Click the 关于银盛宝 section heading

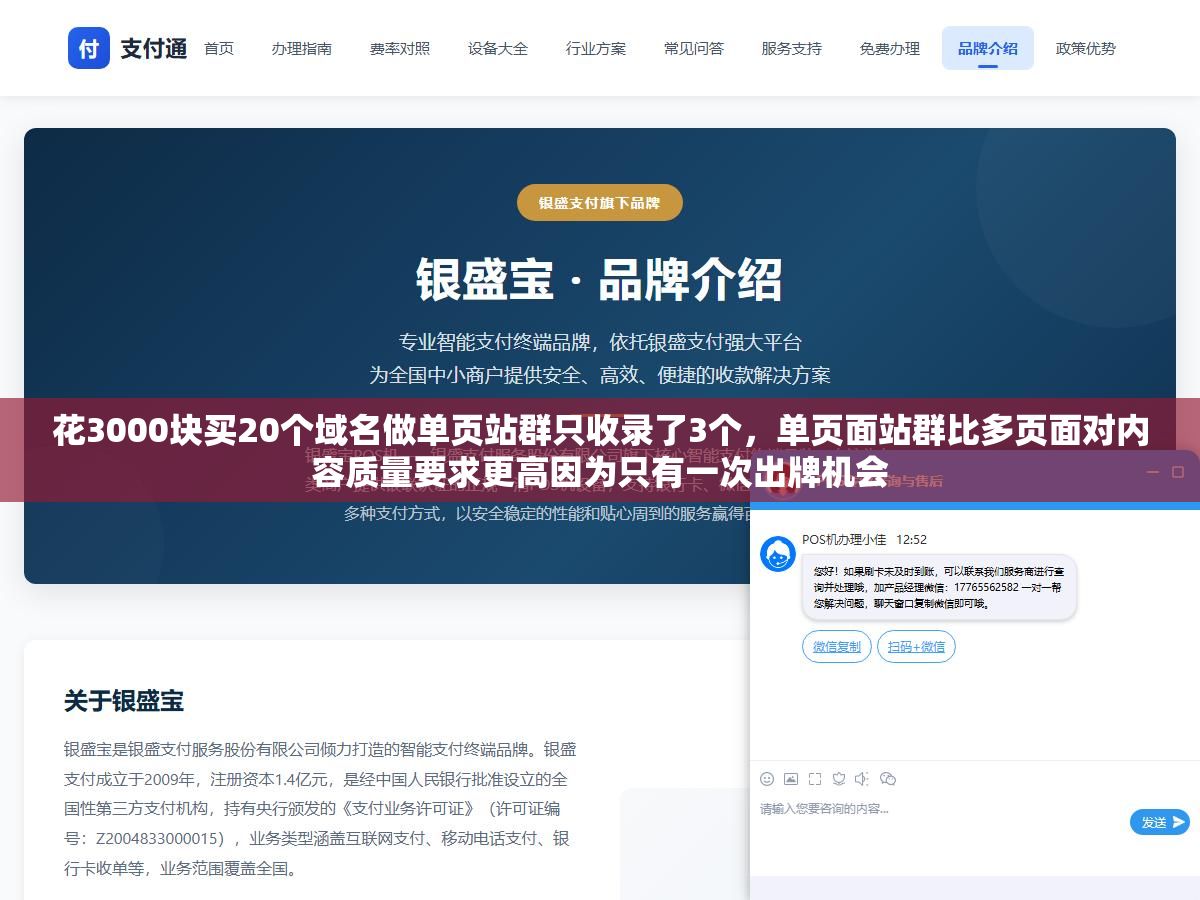(124, 701)
